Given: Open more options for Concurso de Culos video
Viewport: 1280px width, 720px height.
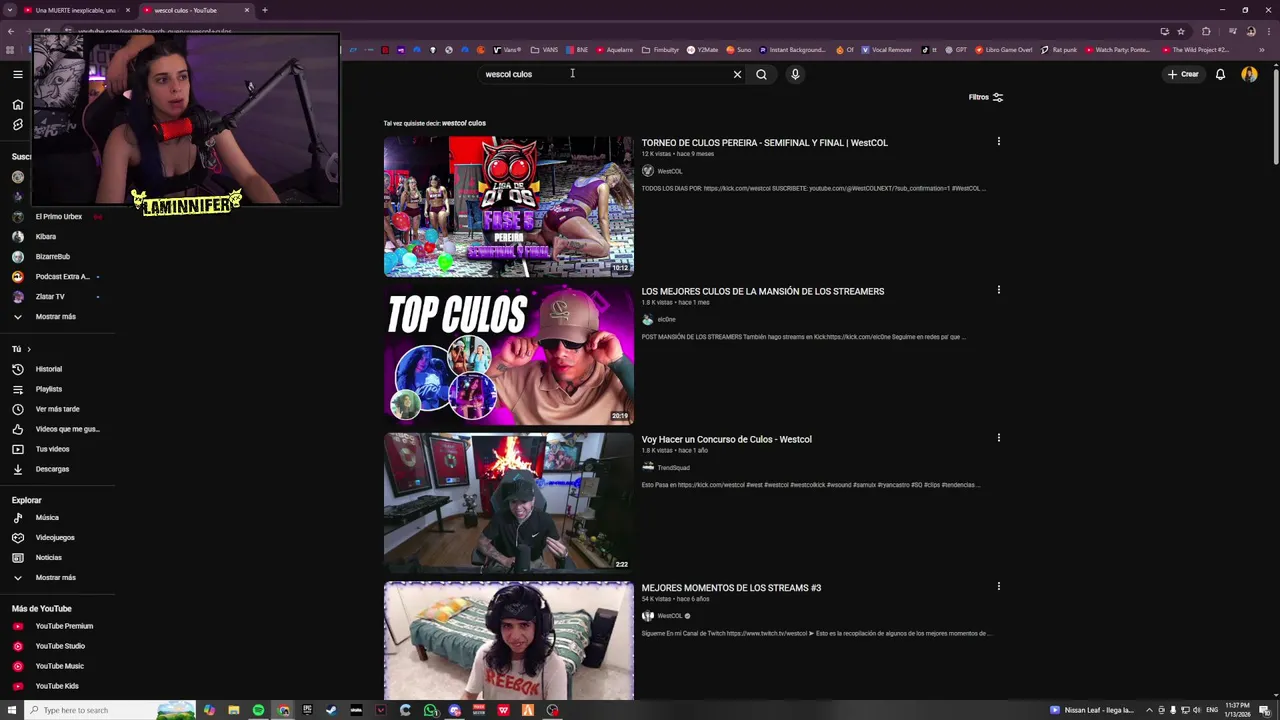Looking at the screenshot, I should (998, 438).
